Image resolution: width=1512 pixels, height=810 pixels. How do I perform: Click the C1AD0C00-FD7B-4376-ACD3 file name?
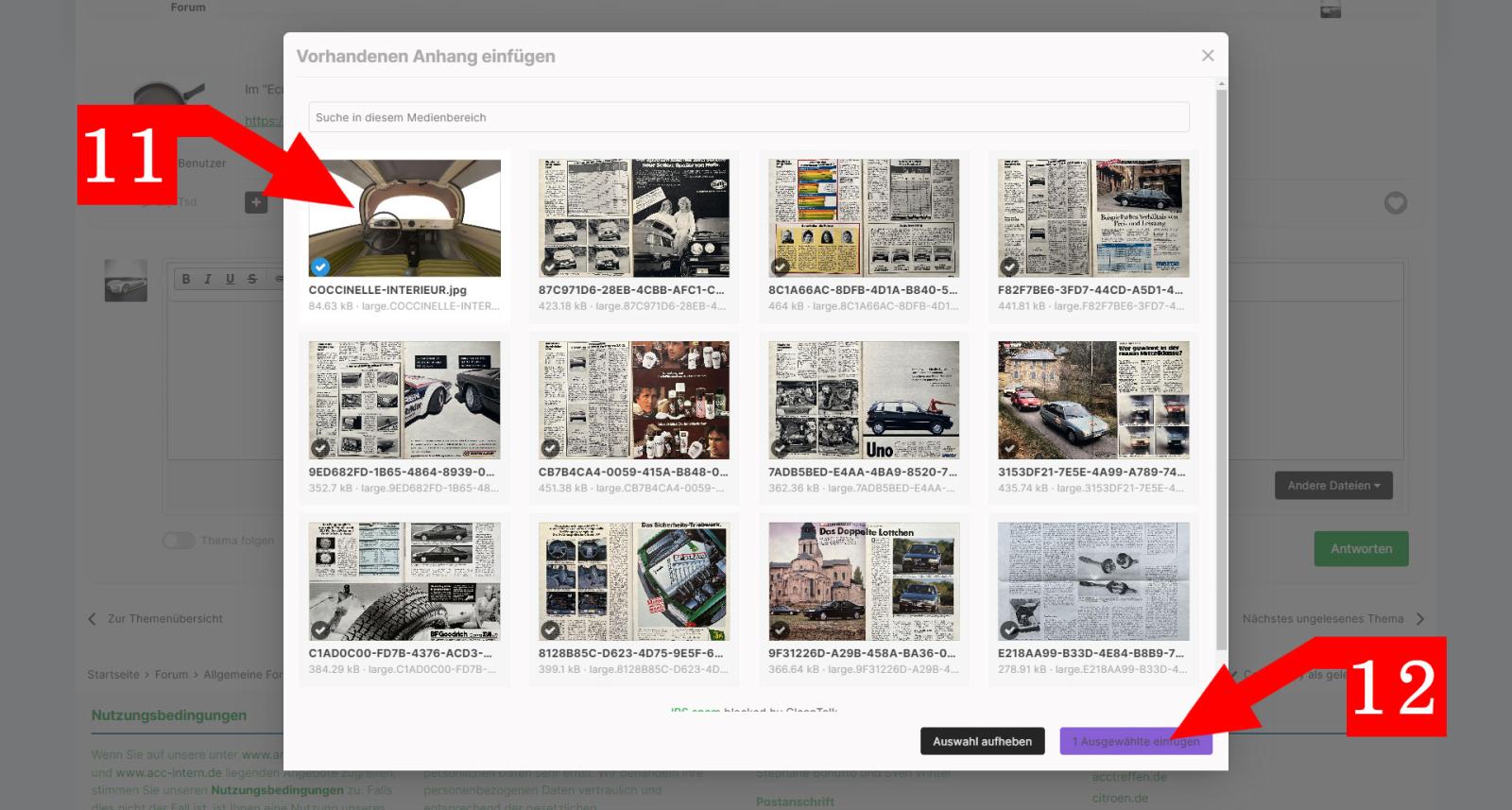pos(401,653)
